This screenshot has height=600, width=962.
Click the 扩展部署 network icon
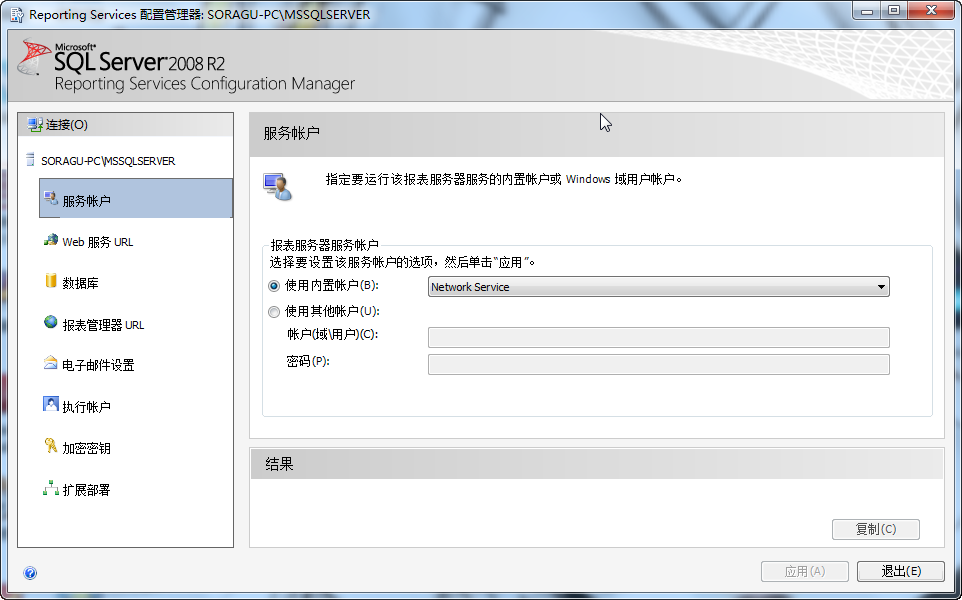50,488
